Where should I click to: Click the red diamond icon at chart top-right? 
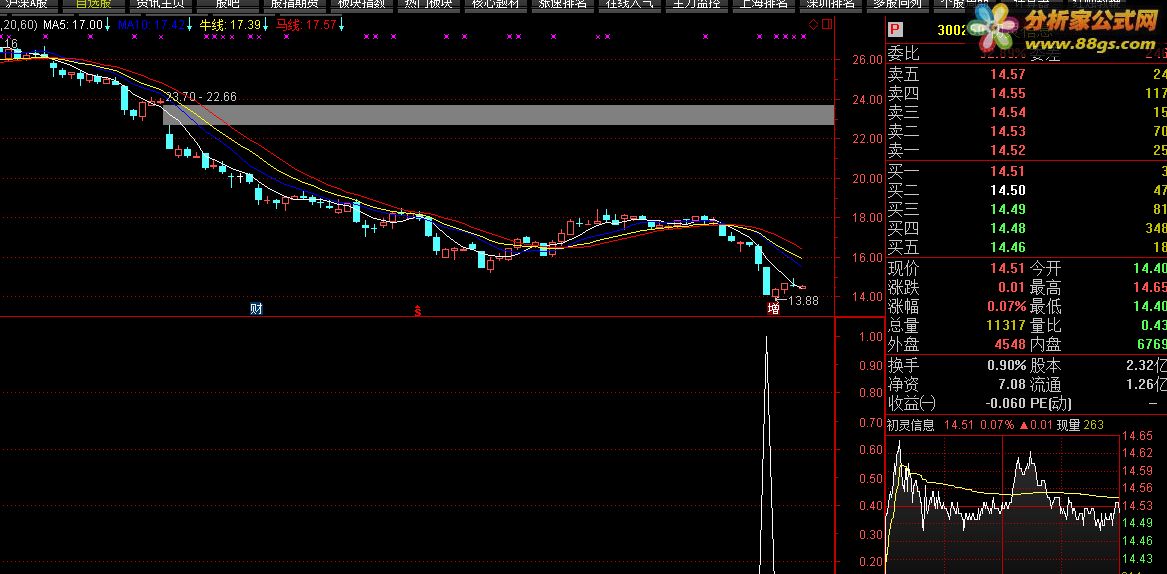[x=813, y=25]
